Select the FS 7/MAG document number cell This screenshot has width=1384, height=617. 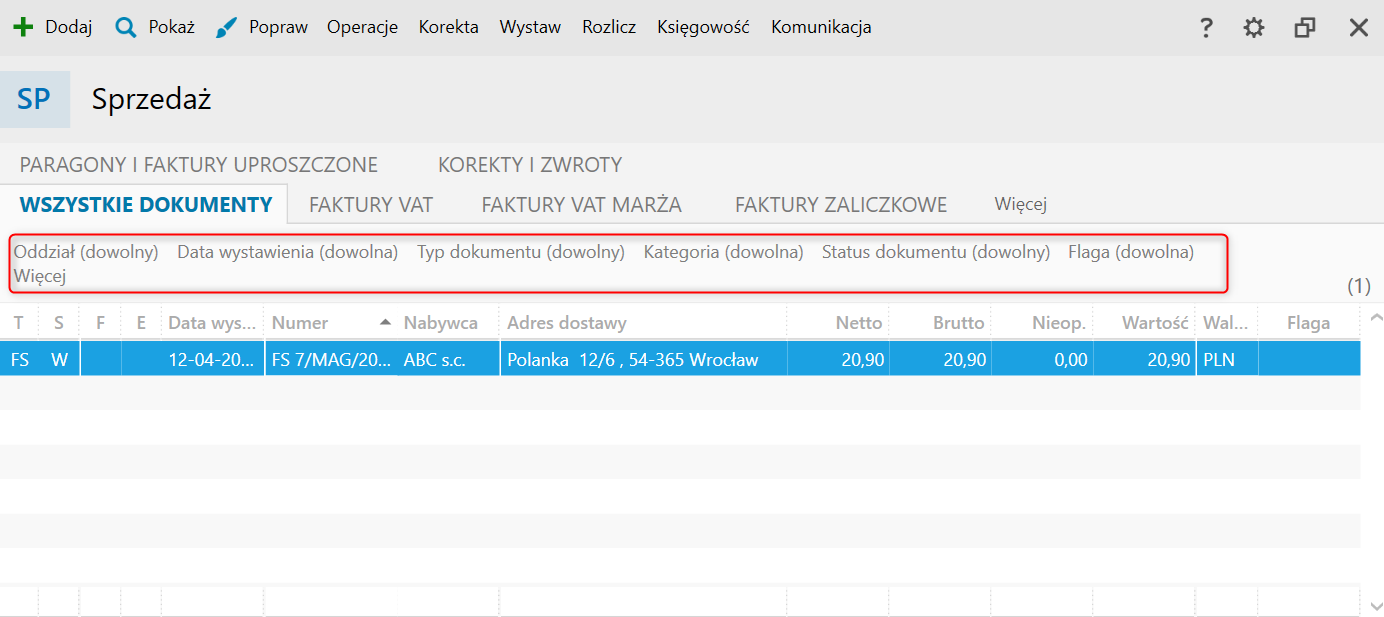pos(331,359)
